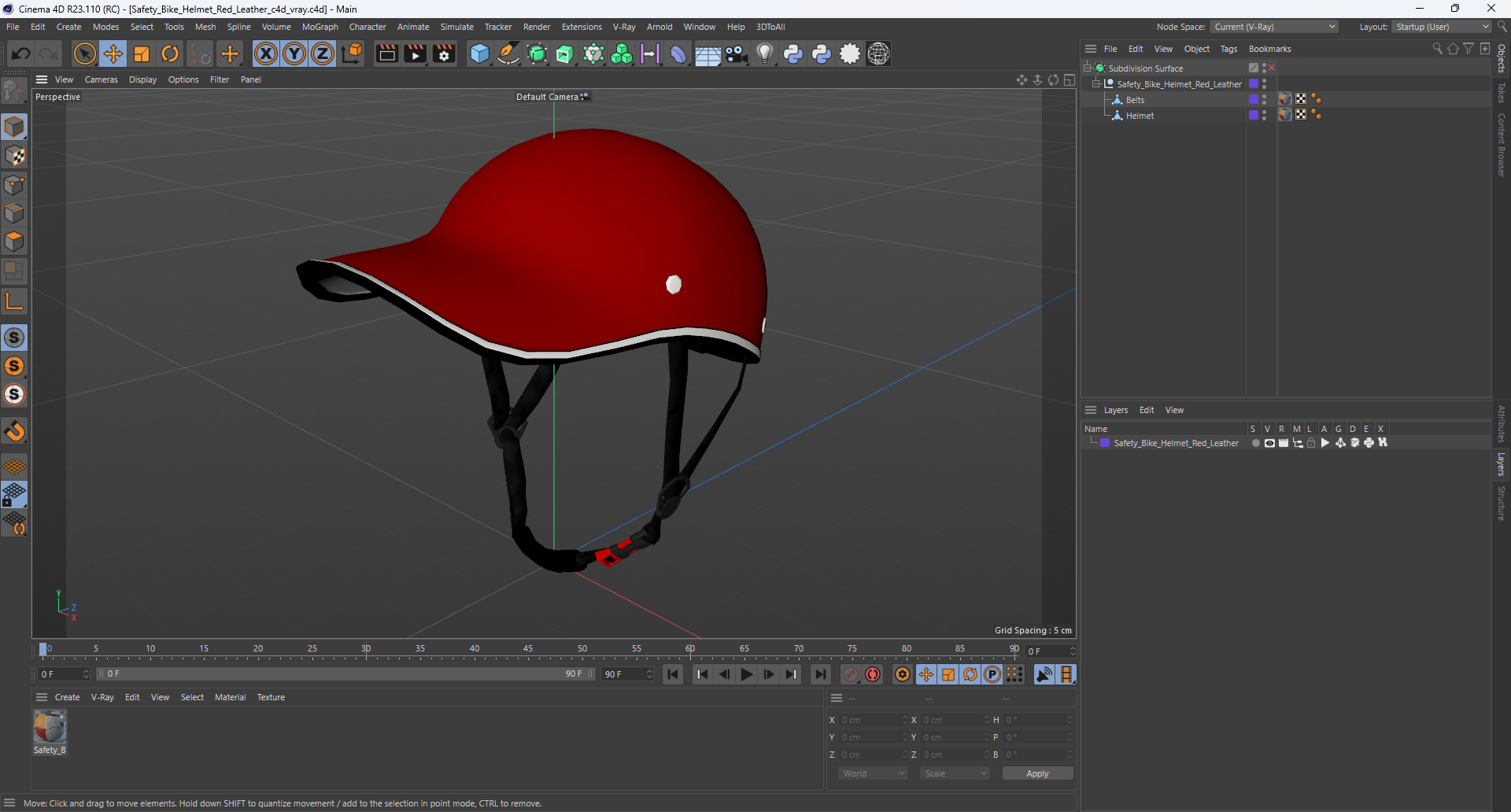
Task: Select the Belts object
Action: [1135, 100]
